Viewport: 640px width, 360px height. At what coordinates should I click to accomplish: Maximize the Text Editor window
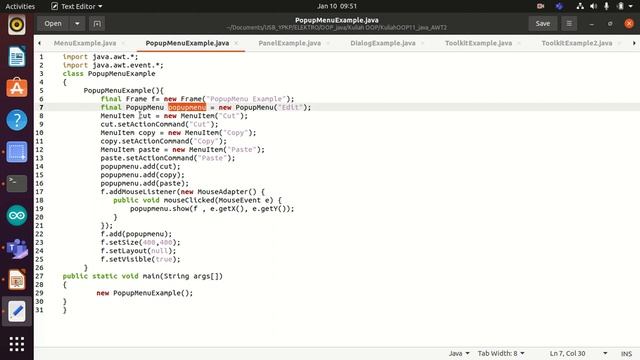coord(610,24)
